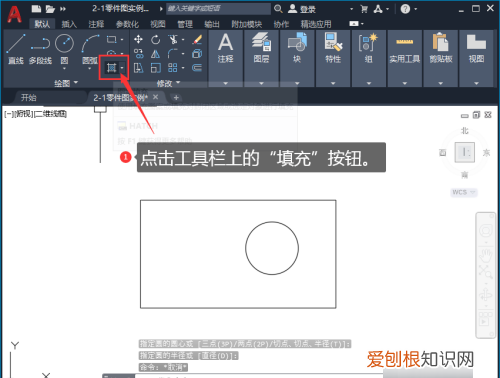The width and height of the screenshot is (500, 378).
Task: Select the Explode box tool icon
Action: pyautogui.click(x=197, y=54)
